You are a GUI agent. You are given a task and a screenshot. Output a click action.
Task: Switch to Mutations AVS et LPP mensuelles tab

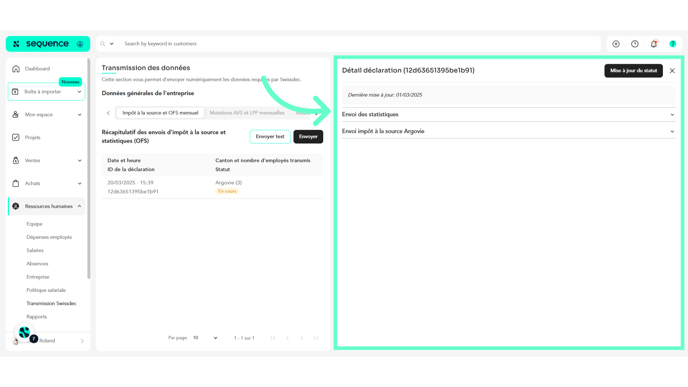247,113
